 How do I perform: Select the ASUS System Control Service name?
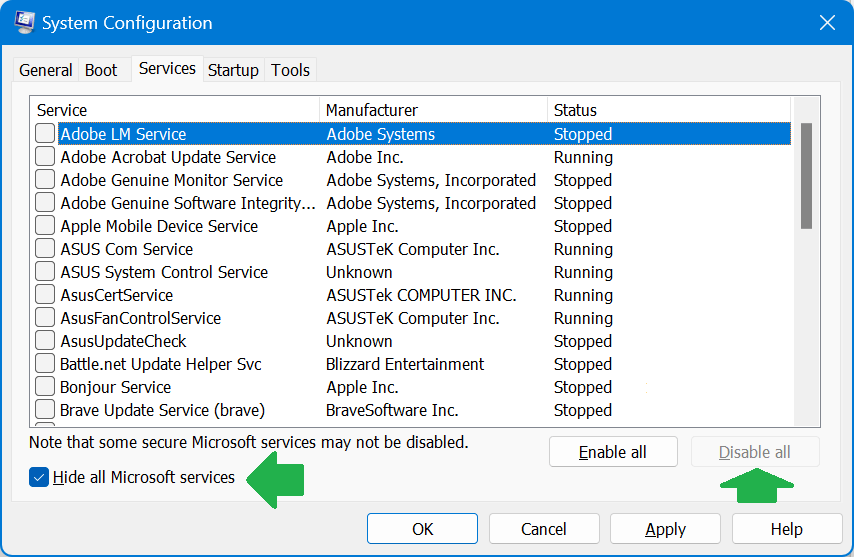(x=164, y=272)
